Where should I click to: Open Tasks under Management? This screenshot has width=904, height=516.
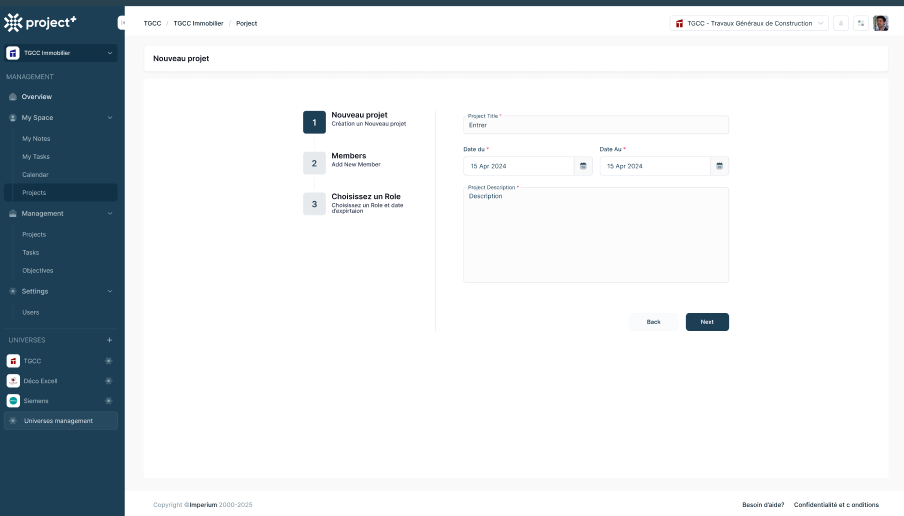pos(31,253)
